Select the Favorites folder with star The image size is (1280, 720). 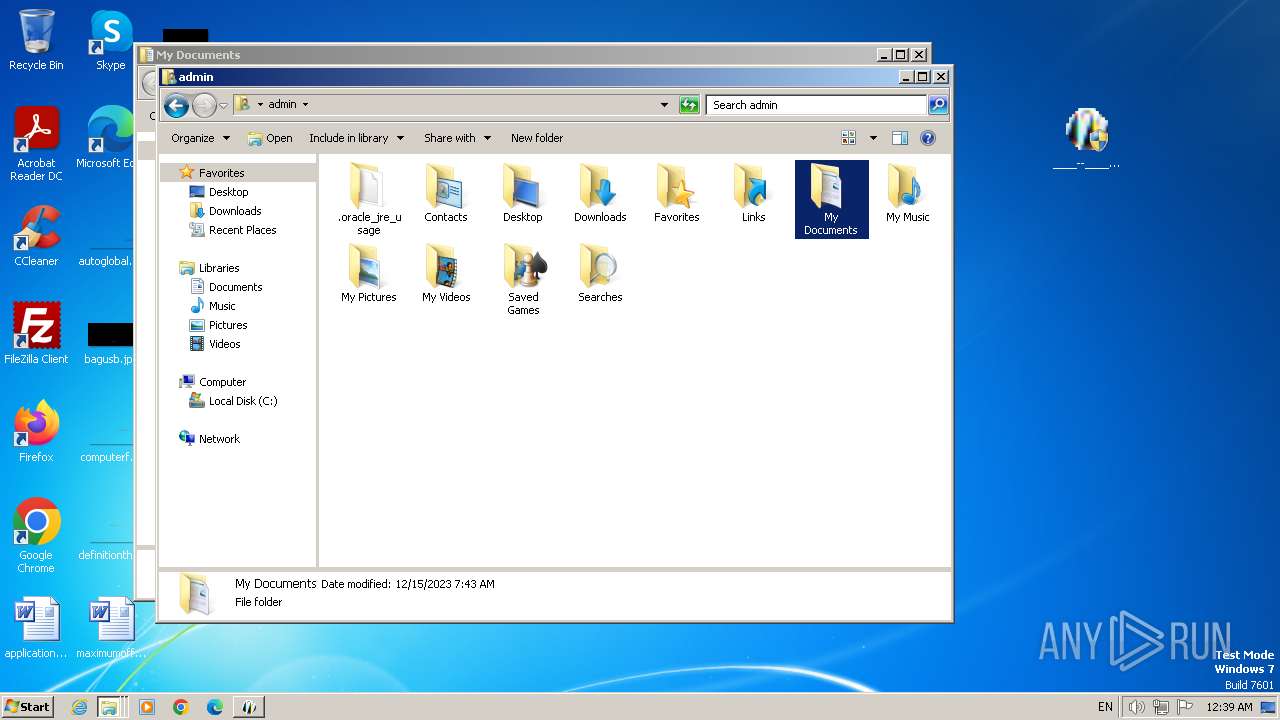point(677,193)
